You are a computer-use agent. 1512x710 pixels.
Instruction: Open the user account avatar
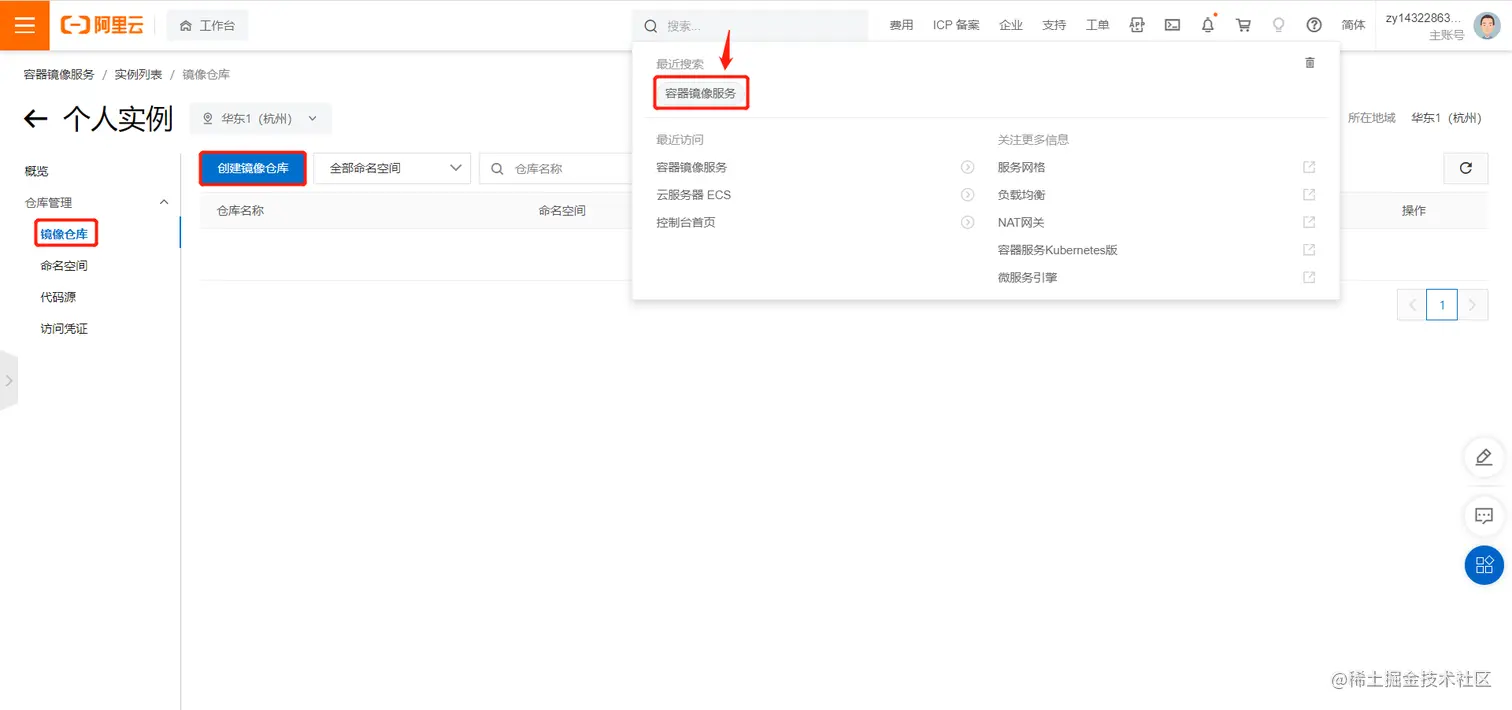(1486, 25)
